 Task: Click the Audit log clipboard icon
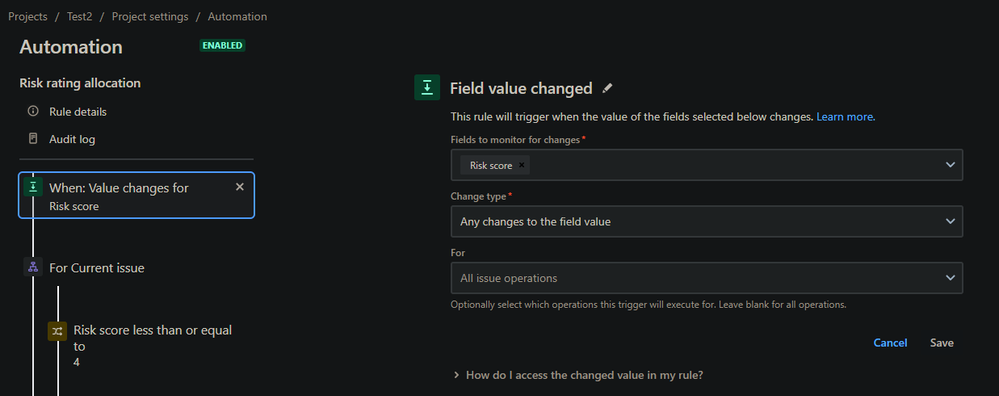pos(33,138)
